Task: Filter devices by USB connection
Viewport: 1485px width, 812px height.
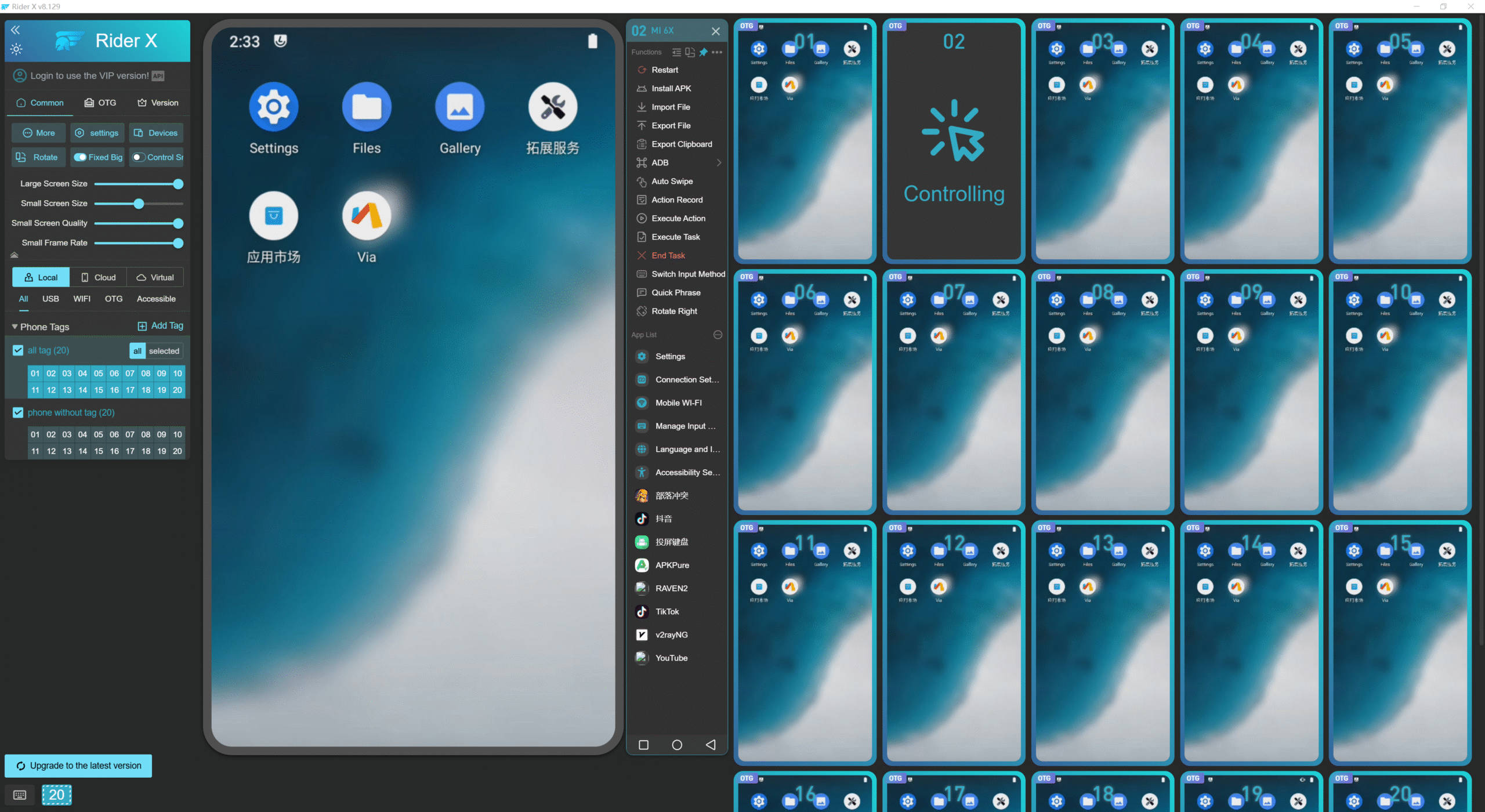Action: click(x=50, y=299)
